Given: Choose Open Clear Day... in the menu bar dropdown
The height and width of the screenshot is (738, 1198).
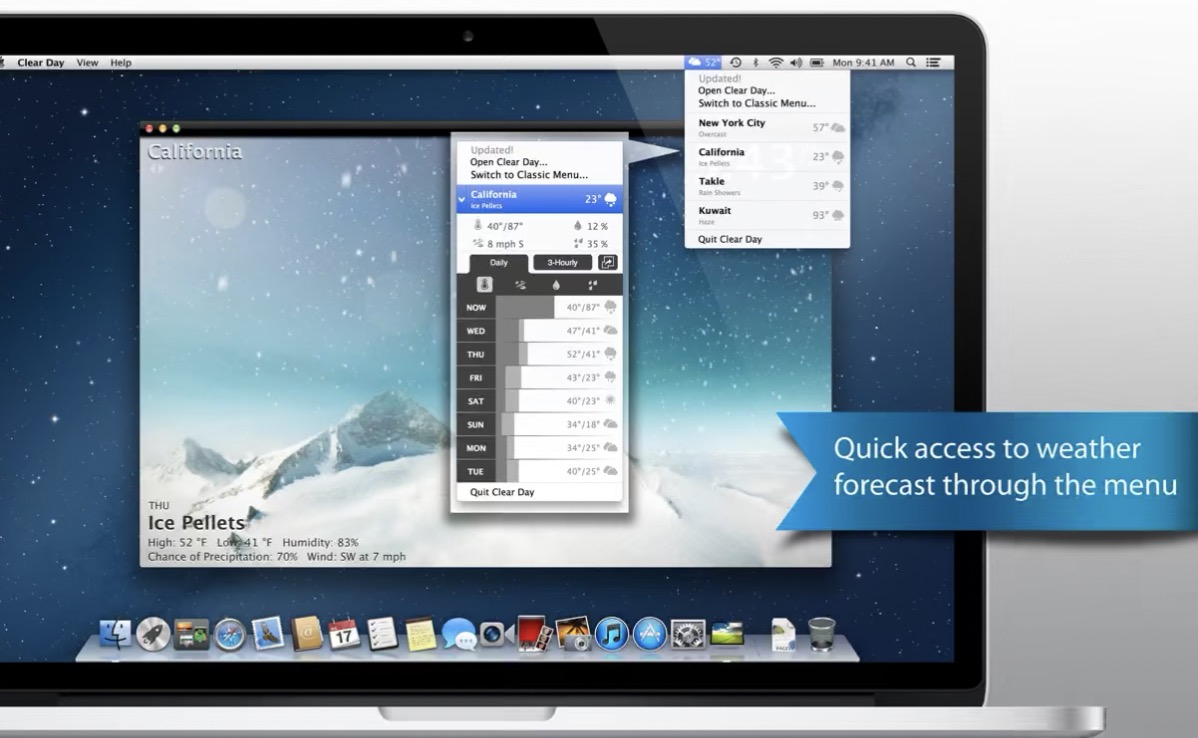Looking at the screenshot, I should (x=736, y=90).
